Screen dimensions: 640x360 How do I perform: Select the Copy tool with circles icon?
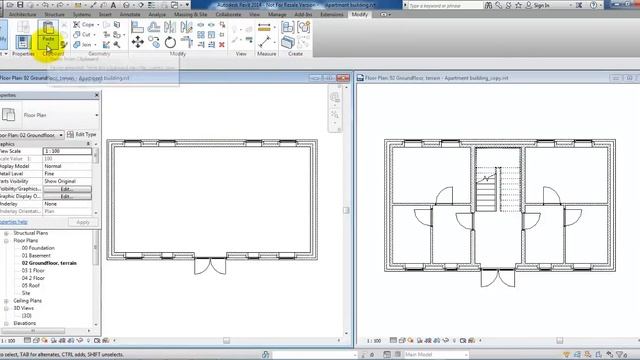154,42
